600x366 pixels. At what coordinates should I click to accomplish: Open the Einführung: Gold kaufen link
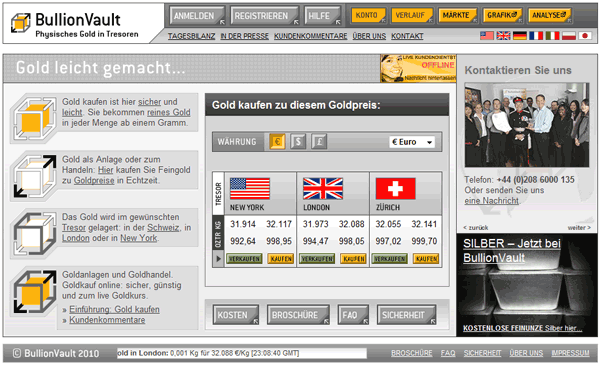(114, 309)
